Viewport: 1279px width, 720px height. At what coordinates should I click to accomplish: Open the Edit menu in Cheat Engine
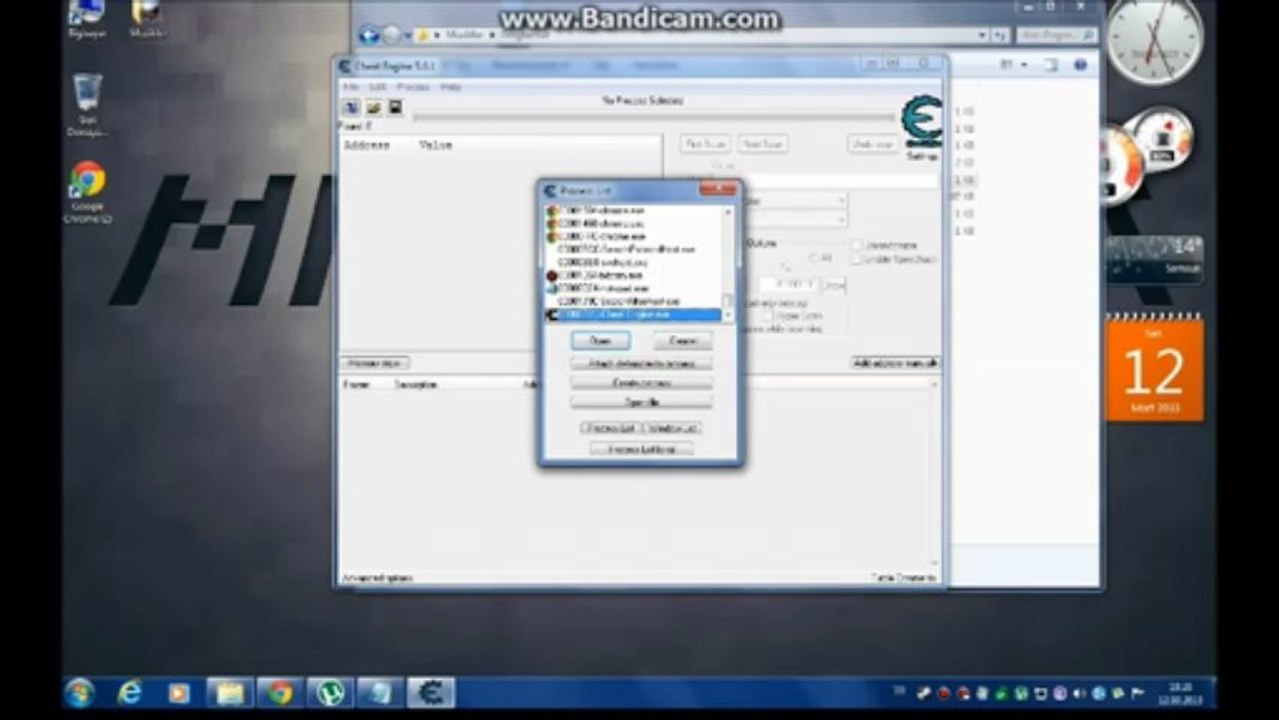coord(377,87)
